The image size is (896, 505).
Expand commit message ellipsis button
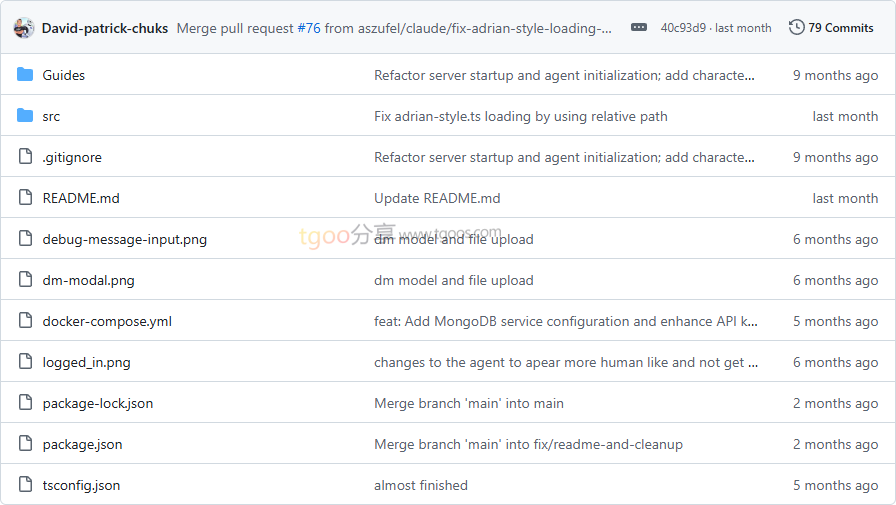(x=639, y=28)
